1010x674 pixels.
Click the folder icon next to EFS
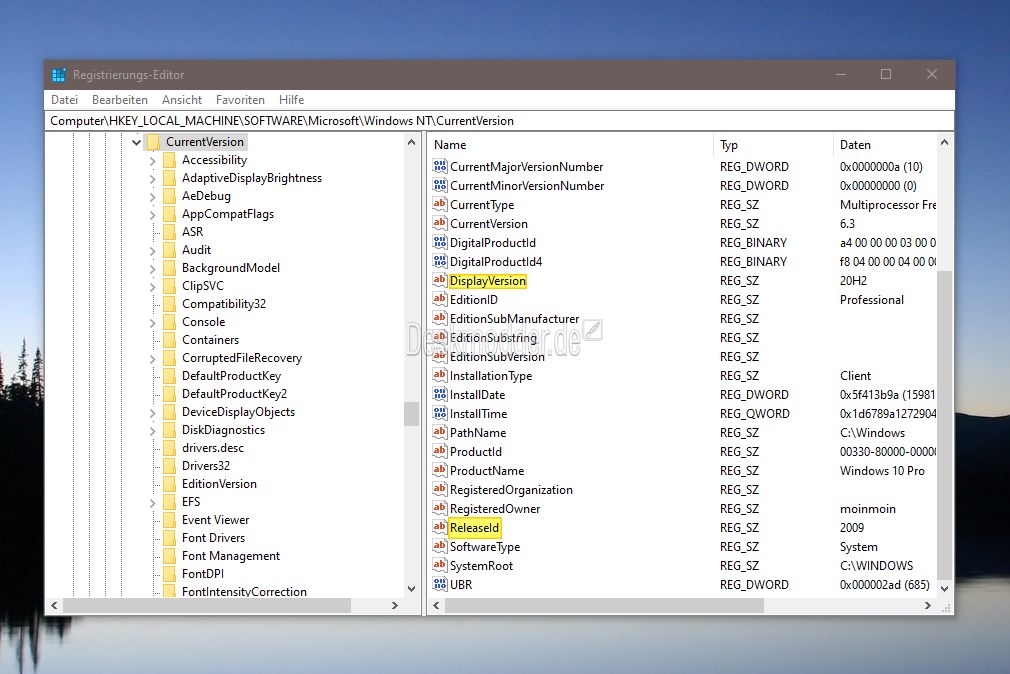click(169, 501)
